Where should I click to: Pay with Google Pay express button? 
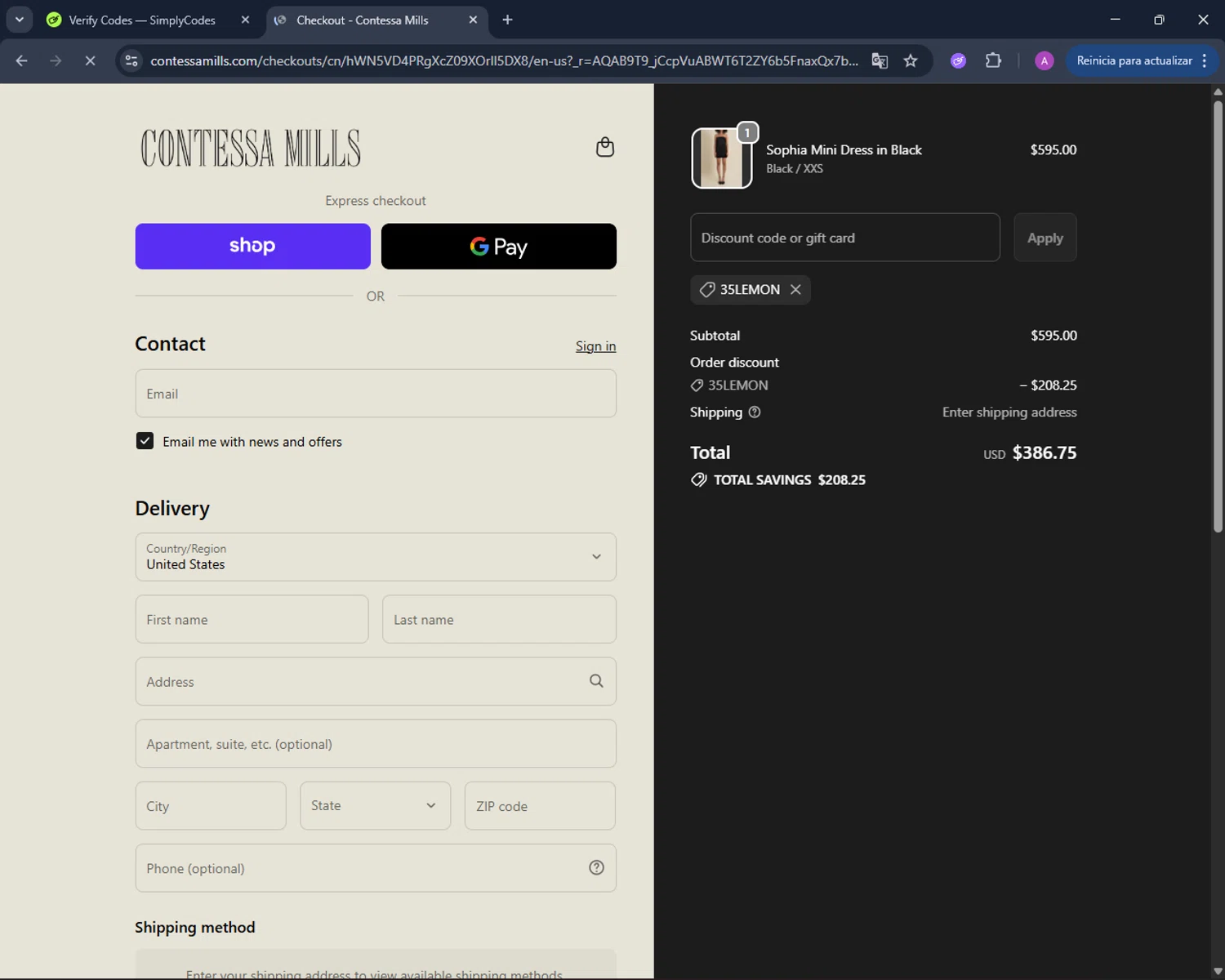pos(499,246)
